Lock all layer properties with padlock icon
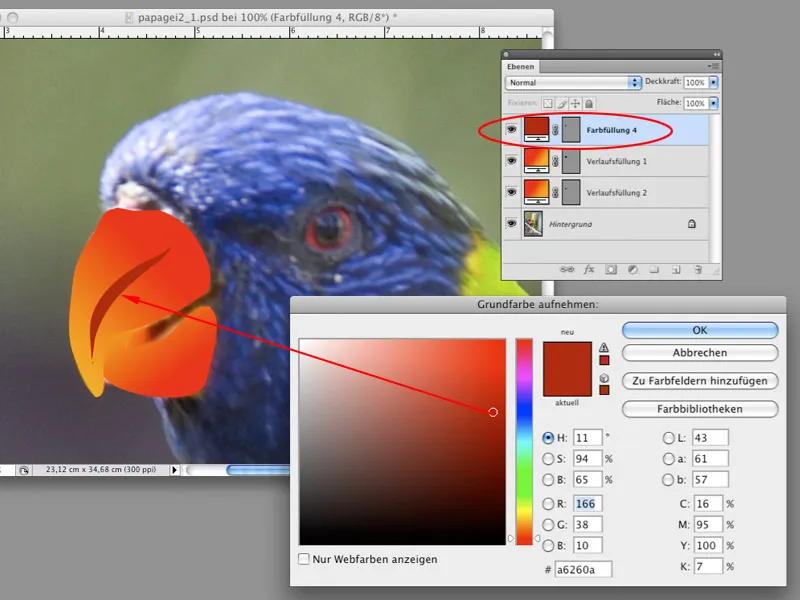 click(x=589, y=102)
